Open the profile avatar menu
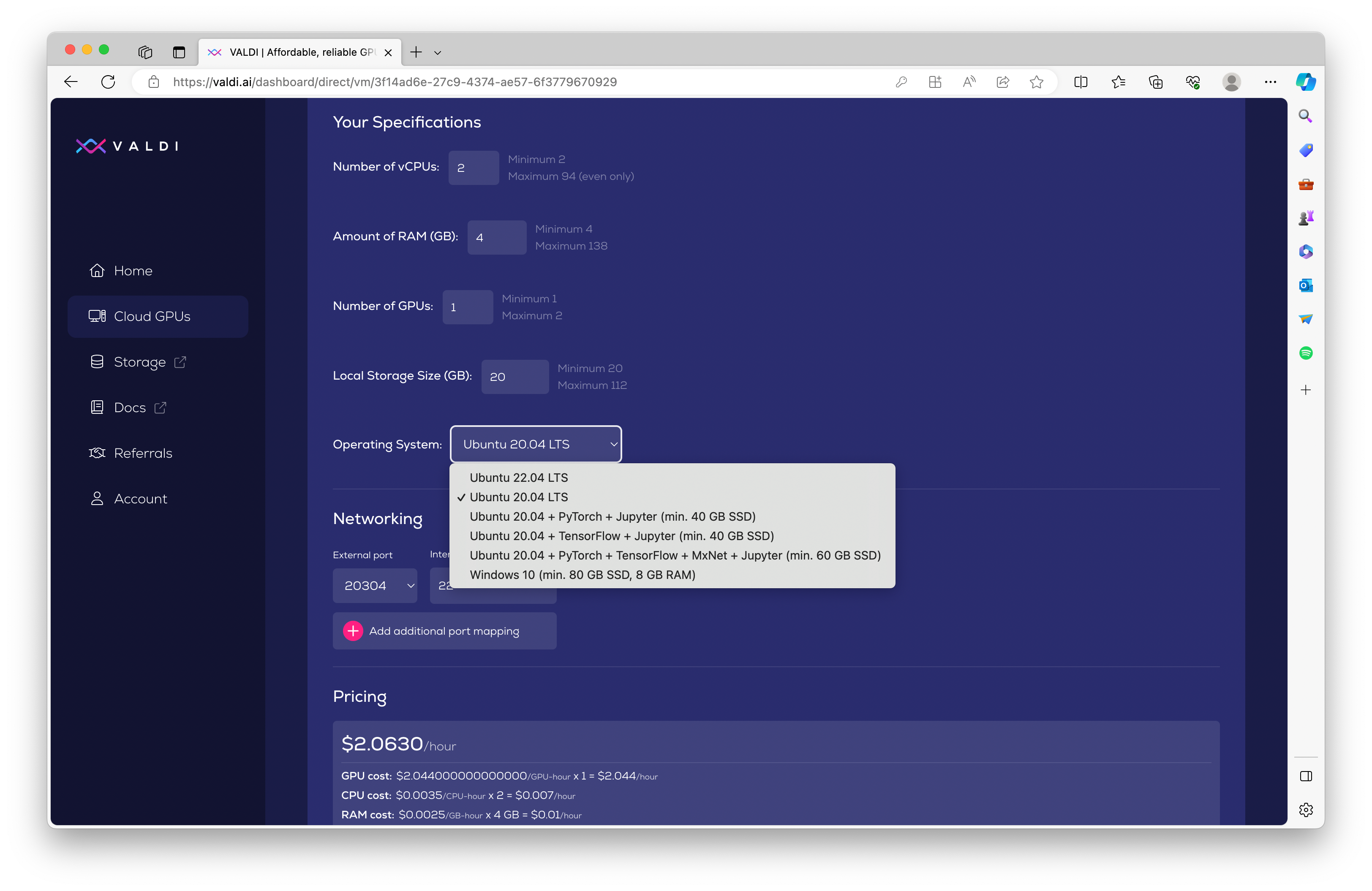 [1232, 82]
